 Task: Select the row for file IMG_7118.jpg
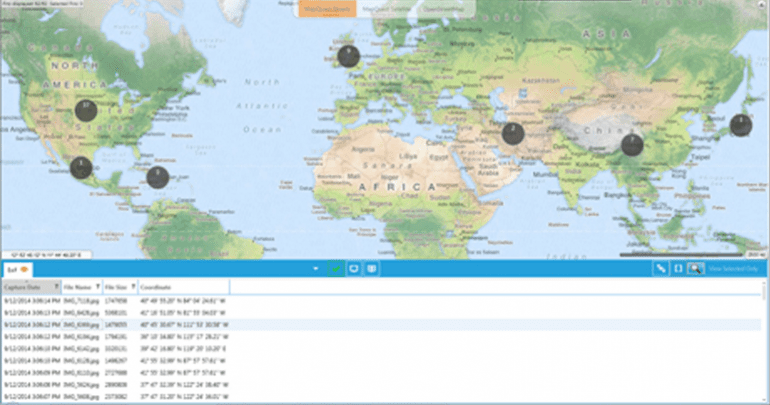tap(78, 299)
